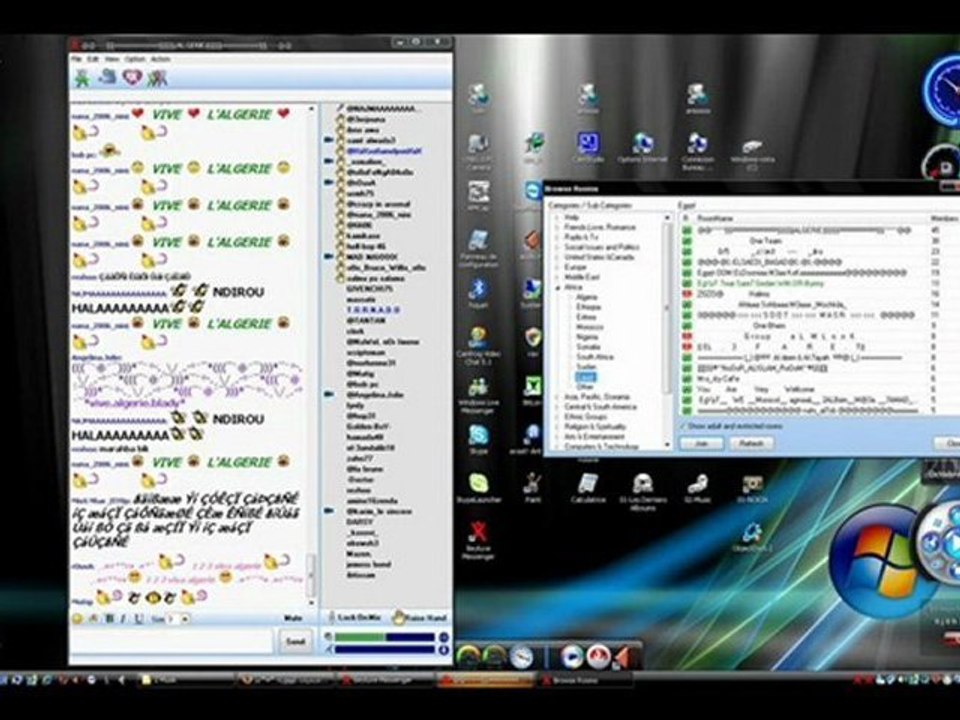Toggle underline text formatting

[x=137, y=619]
